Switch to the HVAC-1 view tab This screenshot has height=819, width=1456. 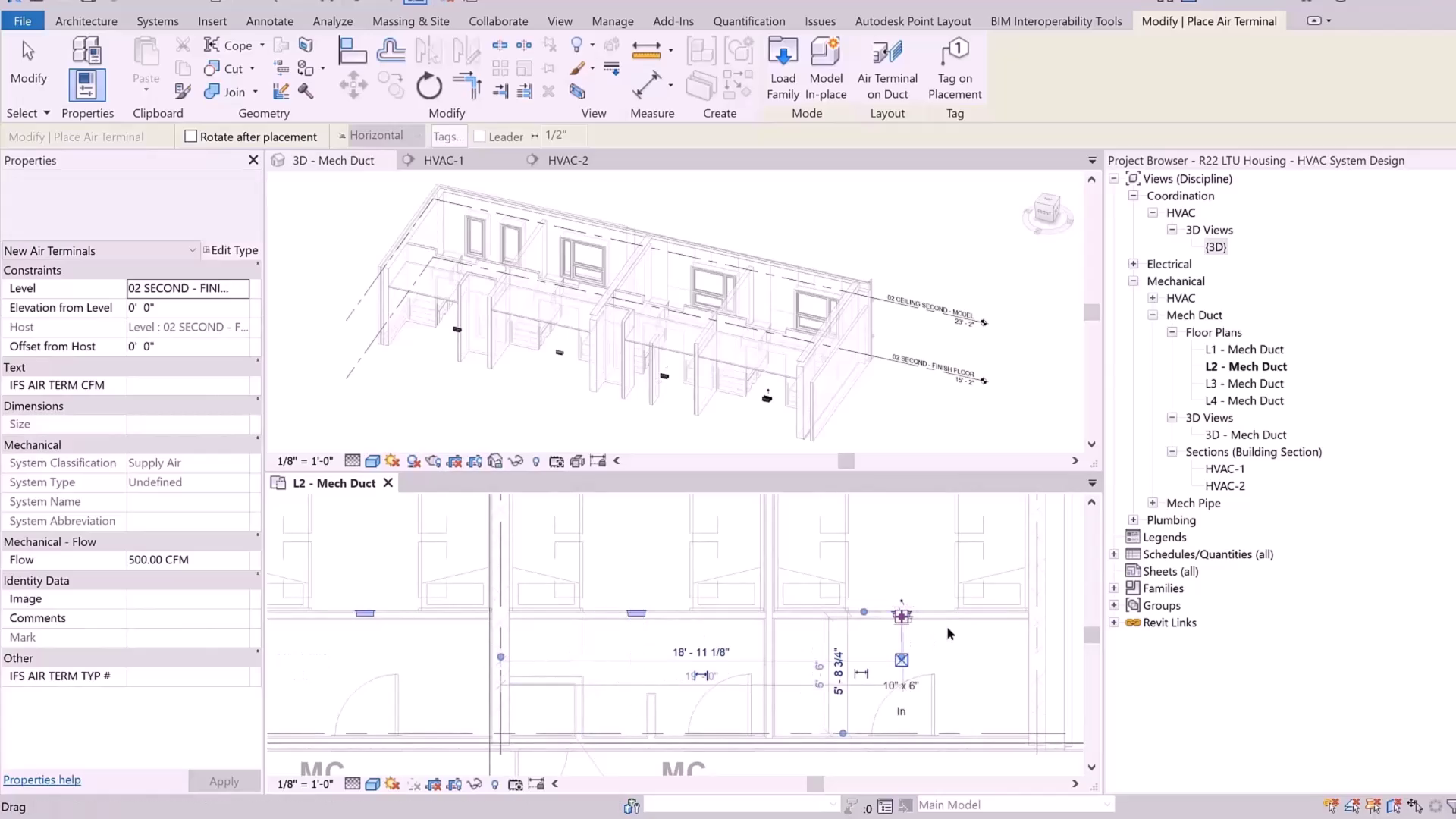tap(444, 160)
